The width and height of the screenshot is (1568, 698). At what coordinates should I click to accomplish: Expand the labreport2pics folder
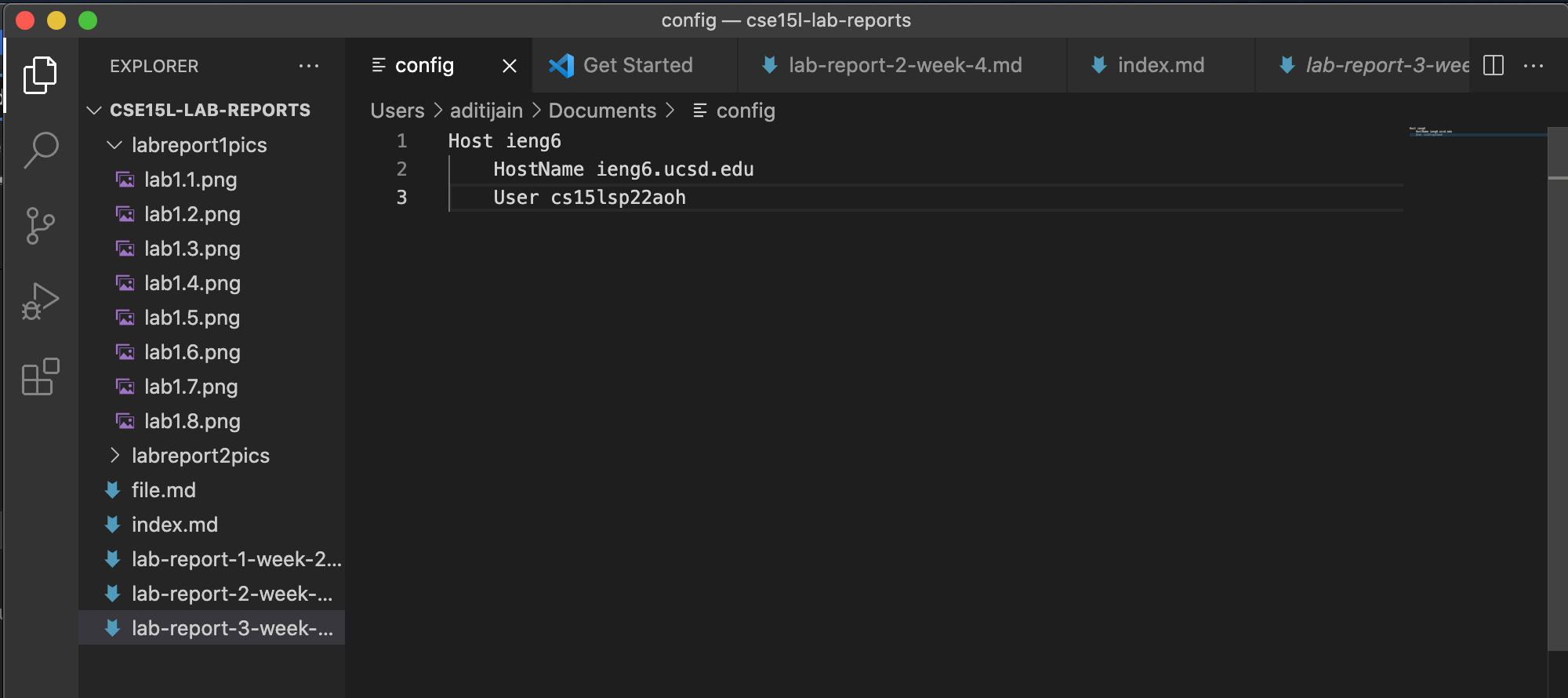tap(115, 456)
